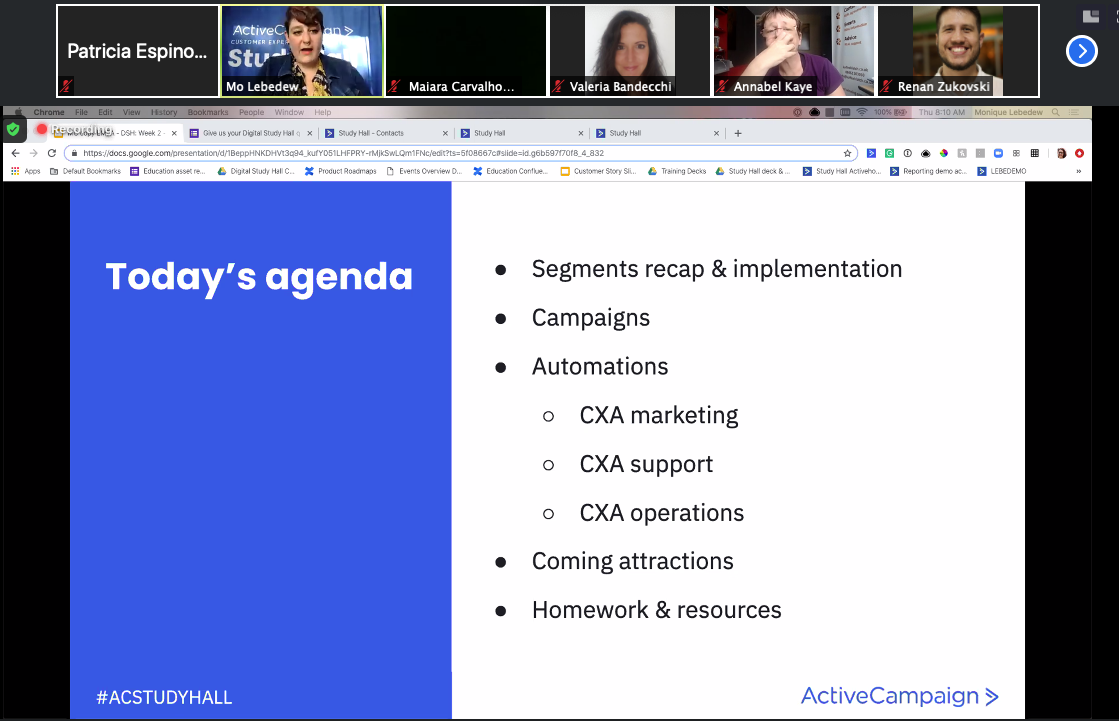
Task: Open Spotlight search in menu bar
Action: [1055, 112]
